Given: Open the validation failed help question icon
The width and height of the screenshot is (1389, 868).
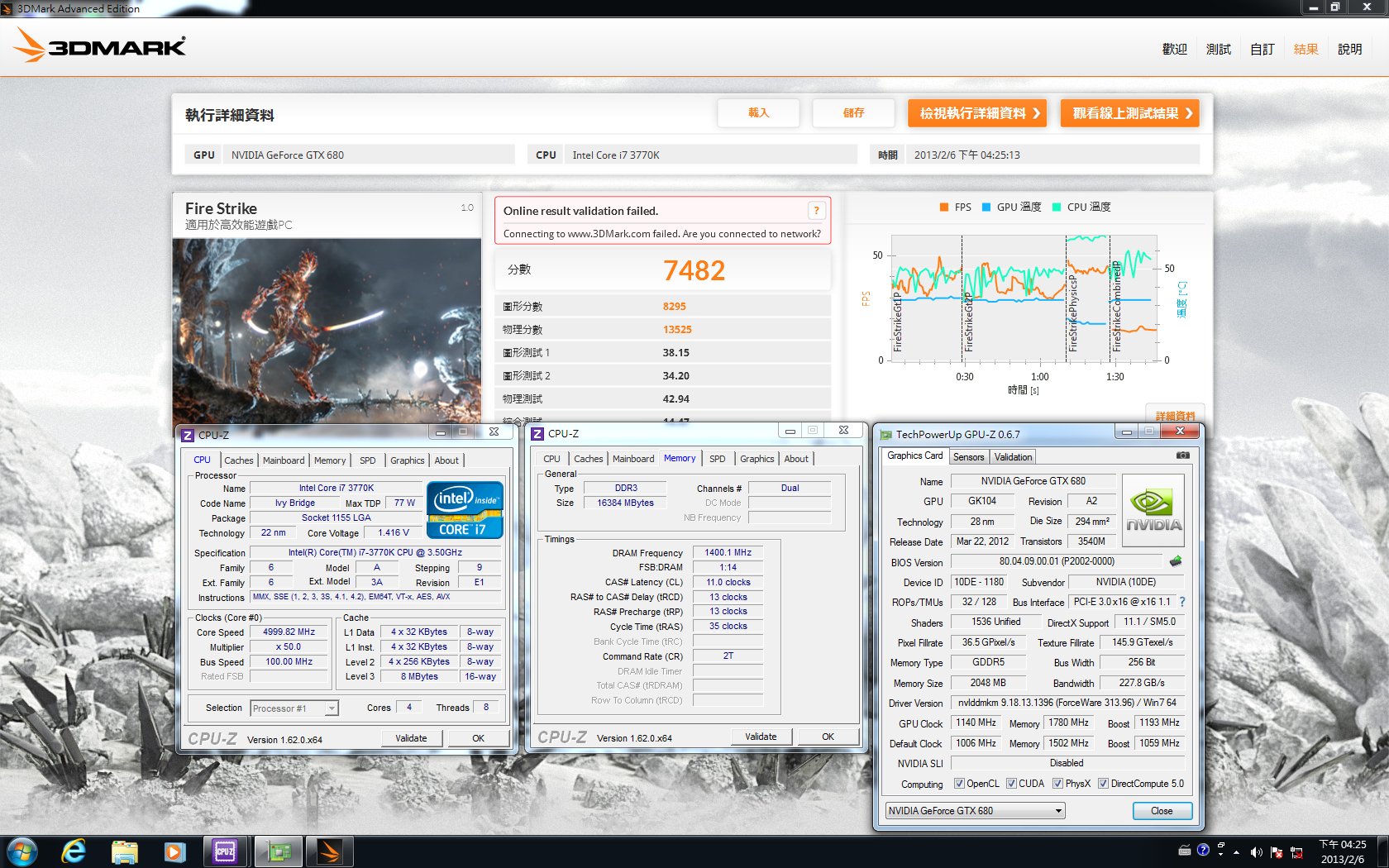Looking at the screenshot, I should point(816,210).
